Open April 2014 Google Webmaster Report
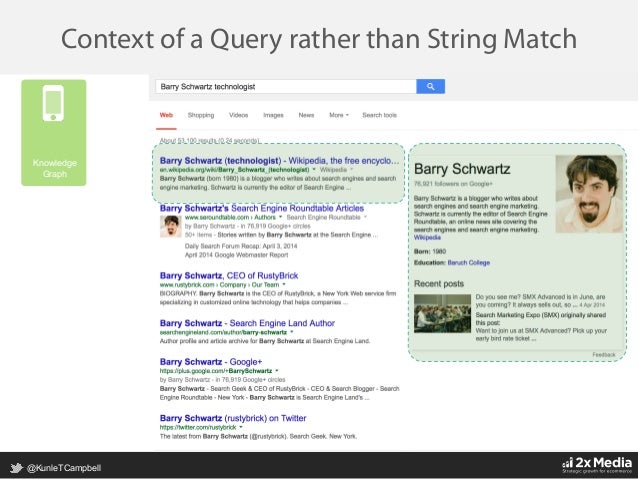The width and height of the screenshot is (638, 479). point(236,255)
